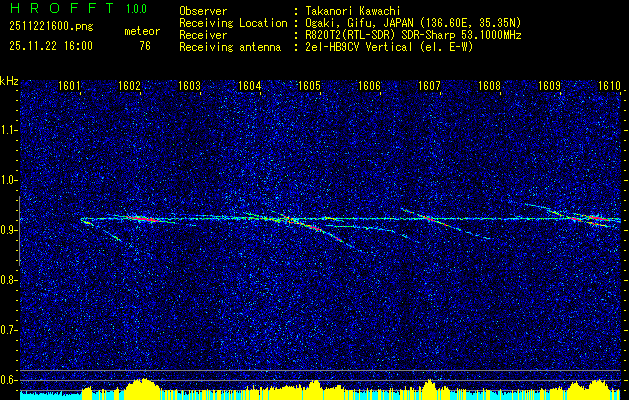Image resolution: width=629 pixels, height=400 pixels.
Task: Click the location Ogaki, Gifu, JAPAN coordinates
Action: point(413,23)
